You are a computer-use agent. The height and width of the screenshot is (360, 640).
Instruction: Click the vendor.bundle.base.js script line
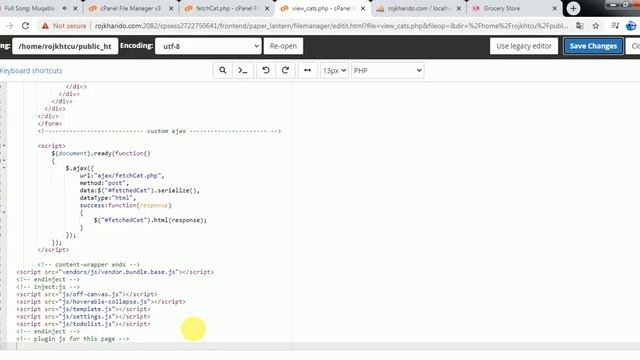coord(115,272)
